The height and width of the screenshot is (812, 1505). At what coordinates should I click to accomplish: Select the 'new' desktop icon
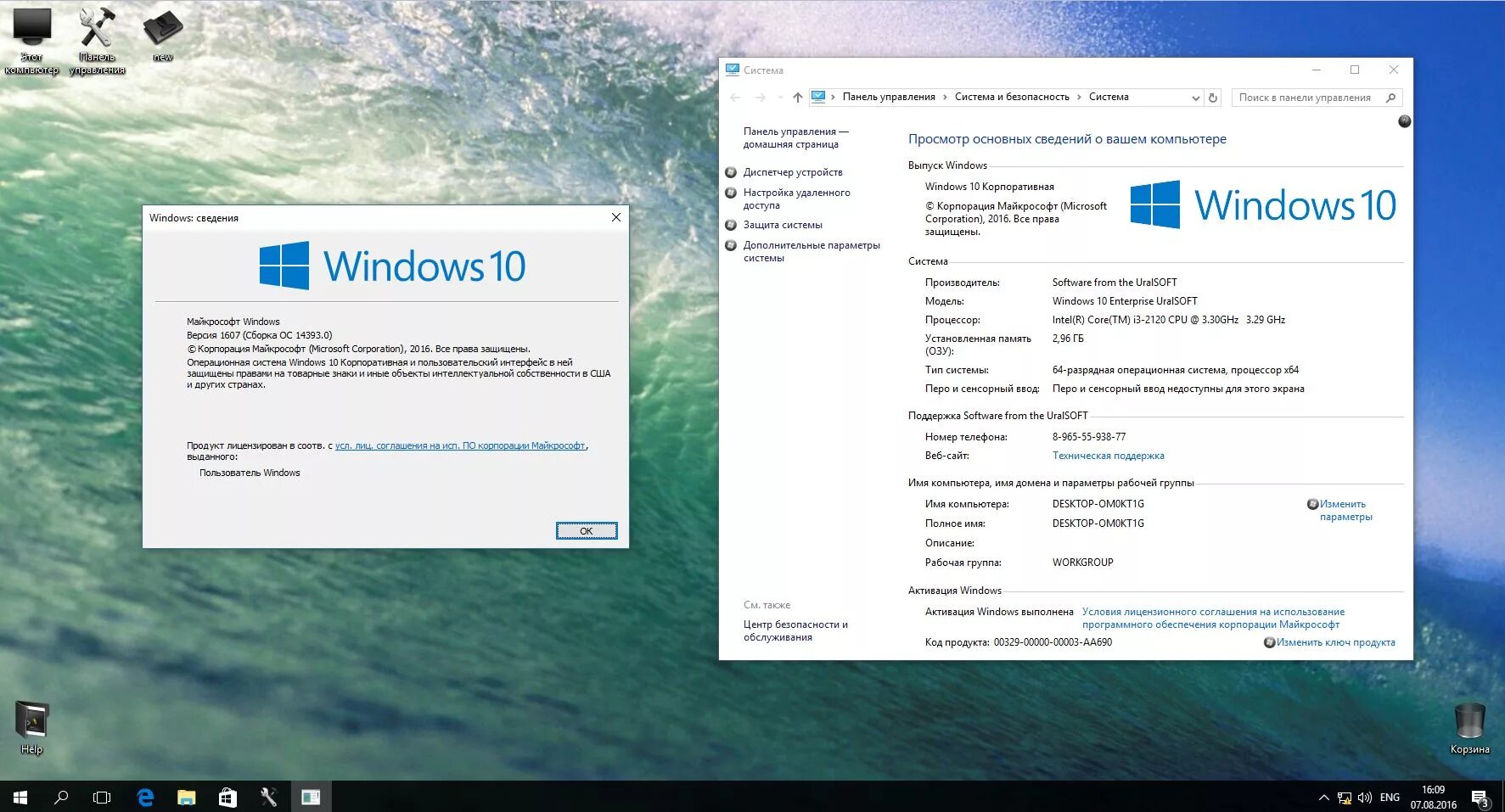click(163, 35)
